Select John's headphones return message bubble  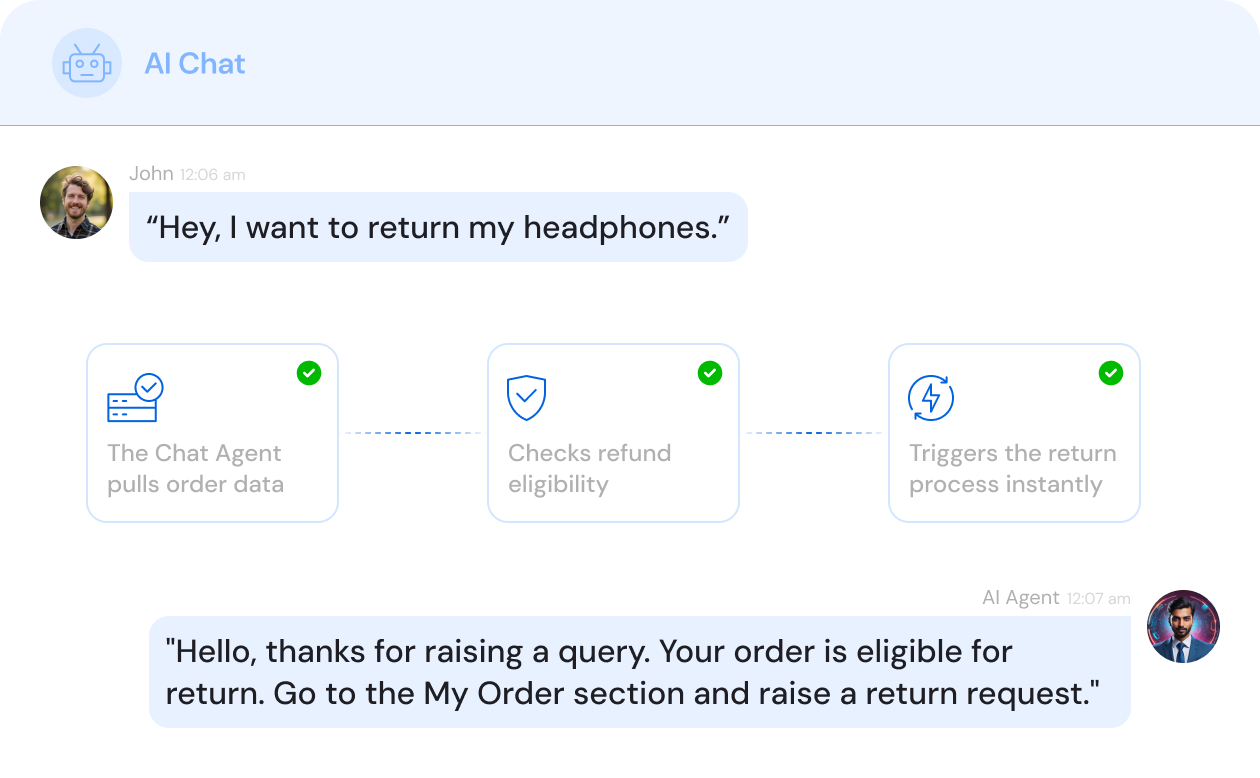(x=438, y=227)
